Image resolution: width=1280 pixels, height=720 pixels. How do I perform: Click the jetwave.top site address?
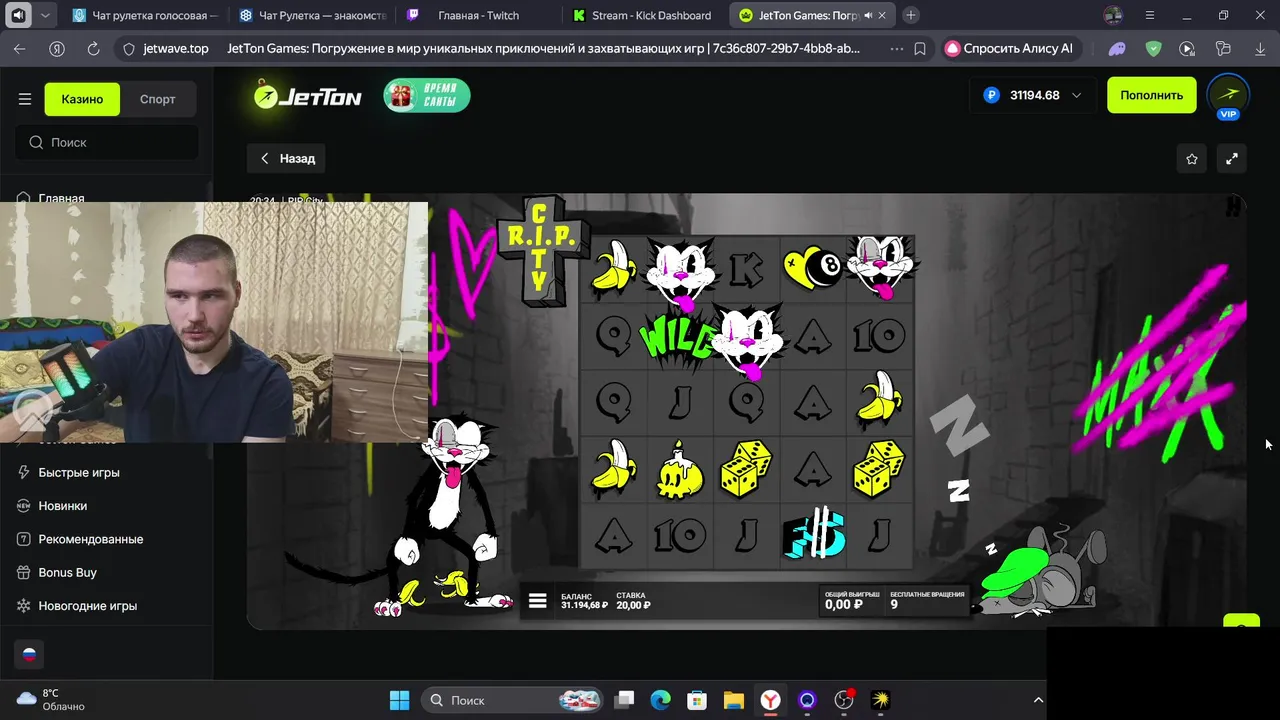[176, 48]
